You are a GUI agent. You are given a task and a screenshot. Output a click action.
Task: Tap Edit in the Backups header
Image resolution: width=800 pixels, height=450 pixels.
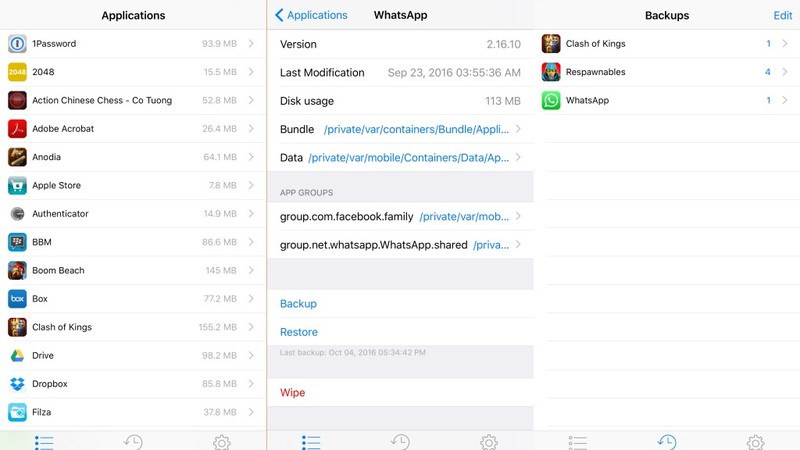[783, 15]
